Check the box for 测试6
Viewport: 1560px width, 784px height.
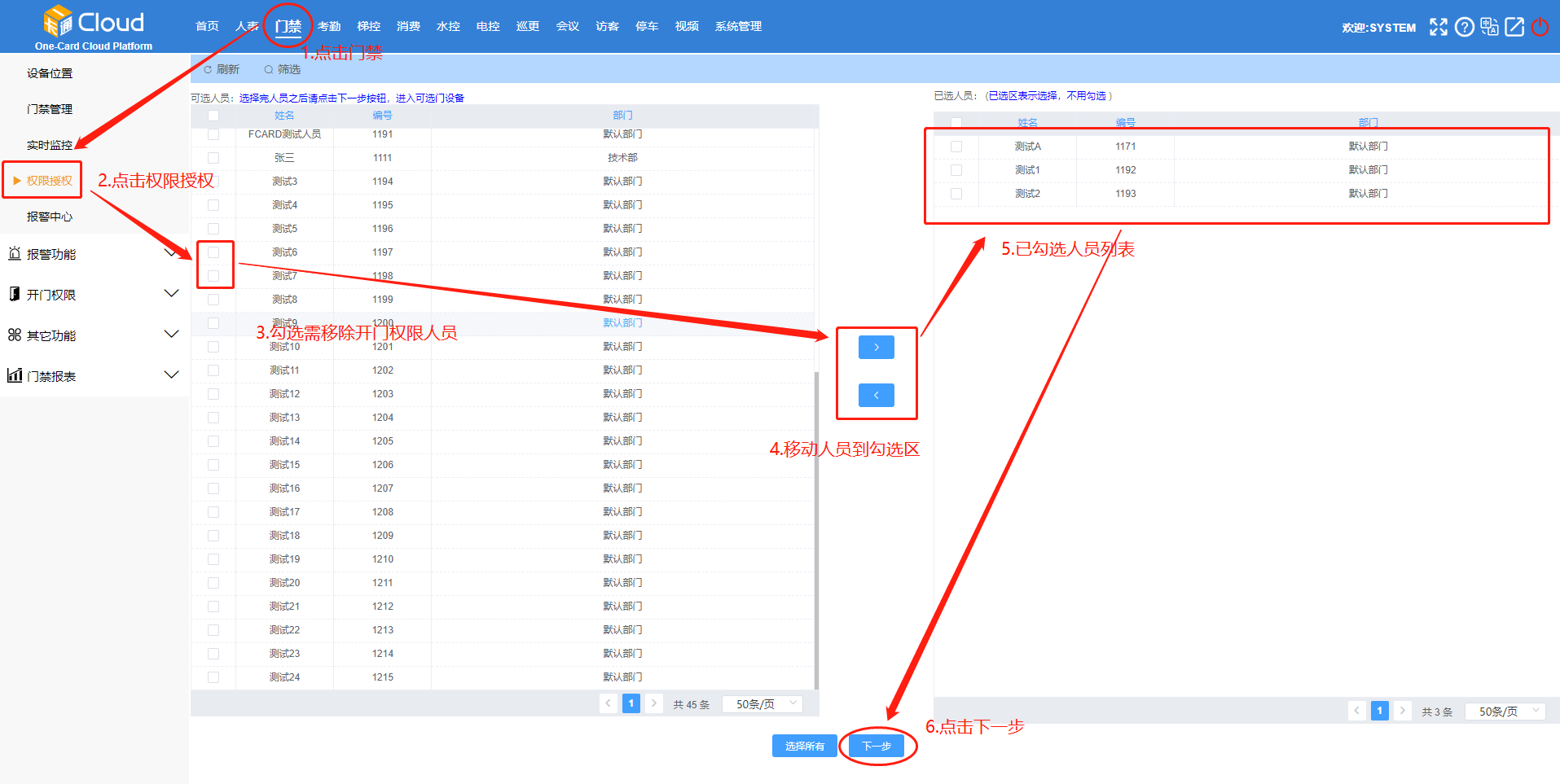[x=213, y=252]
